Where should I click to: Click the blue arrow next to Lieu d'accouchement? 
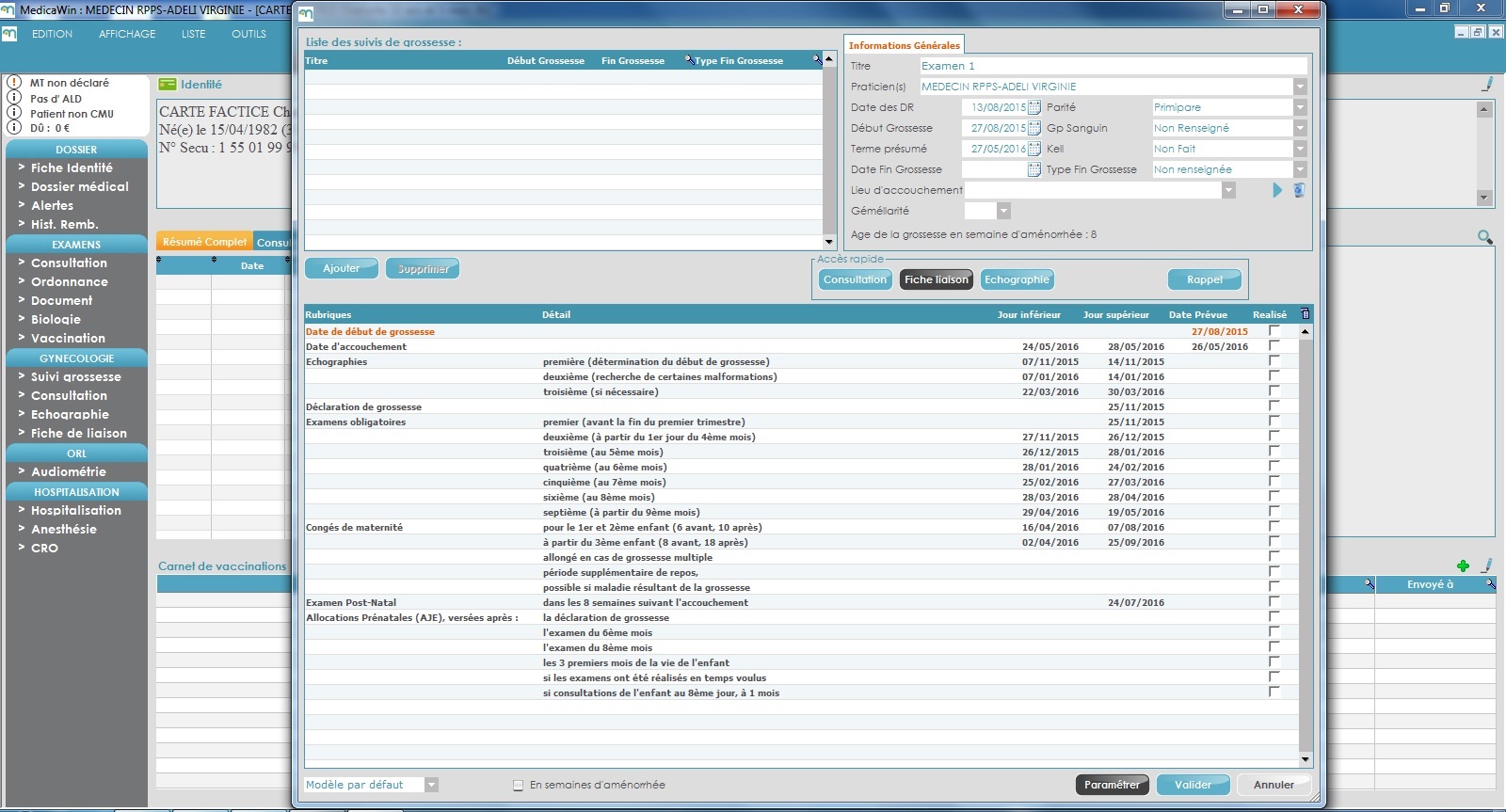1277,190
